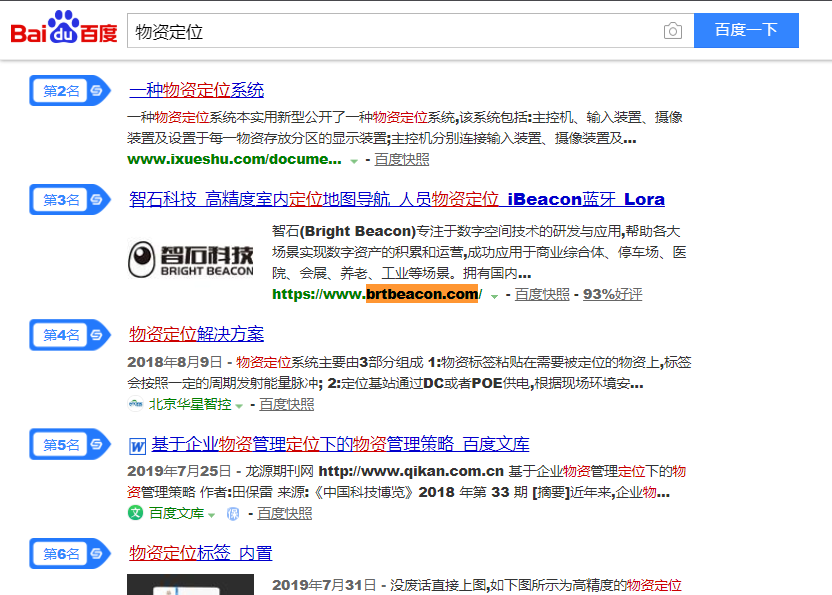Expand the arrow after www.ixueshu.com URL

click(354, 161)
